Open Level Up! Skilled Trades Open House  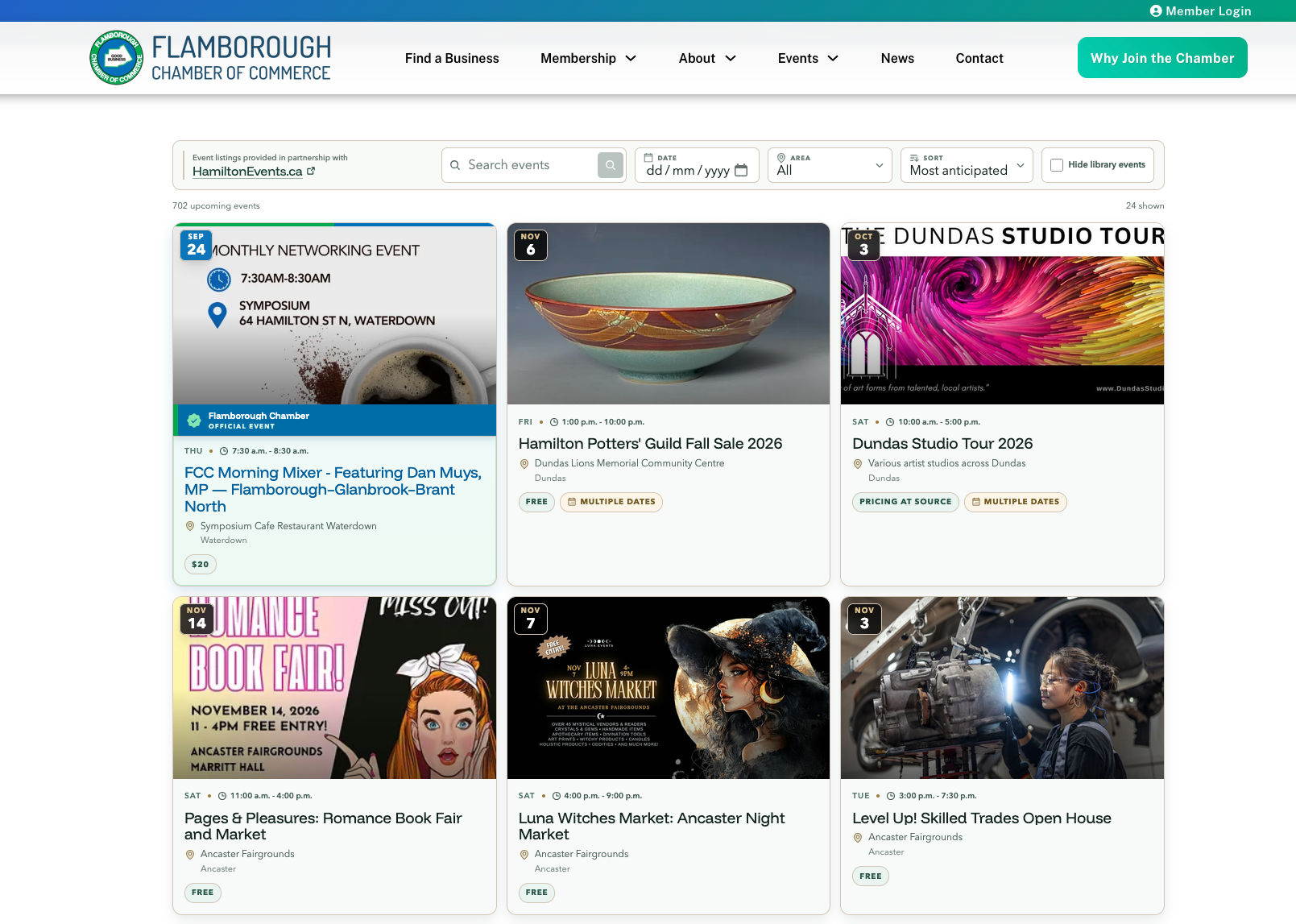982,818
